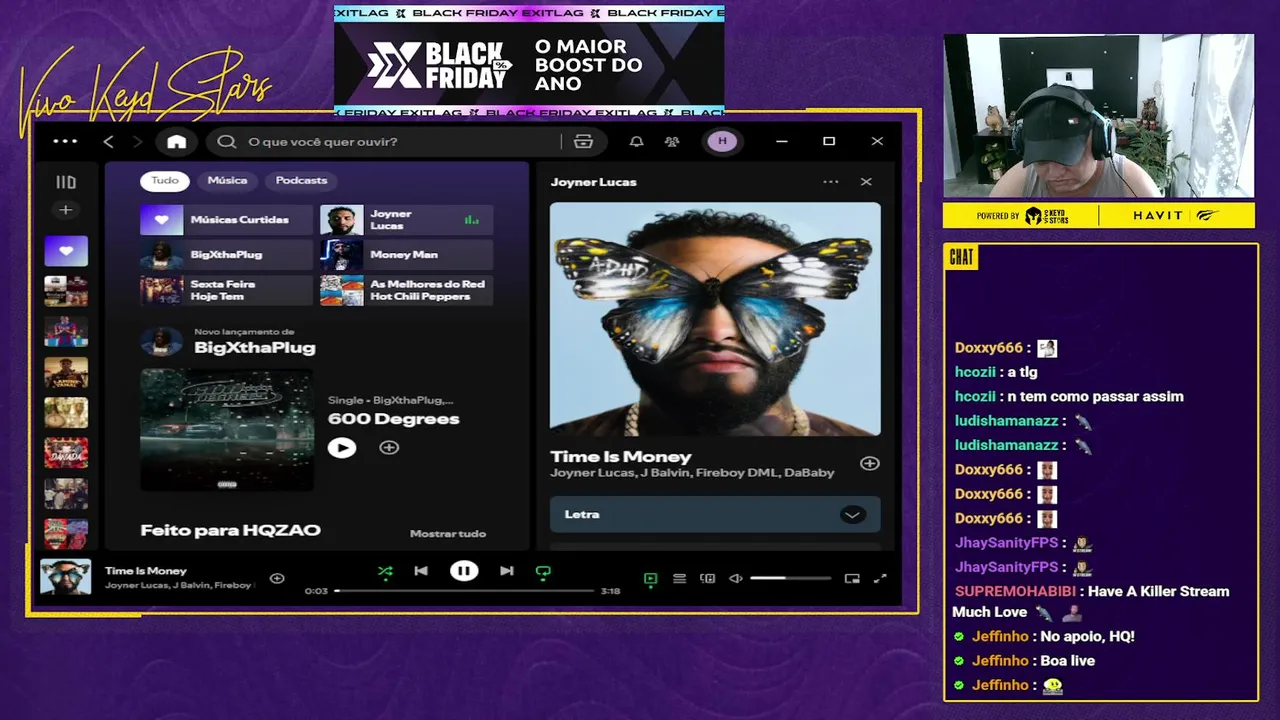
Task: Mute with the speaker icon
Action: [736, 578]
